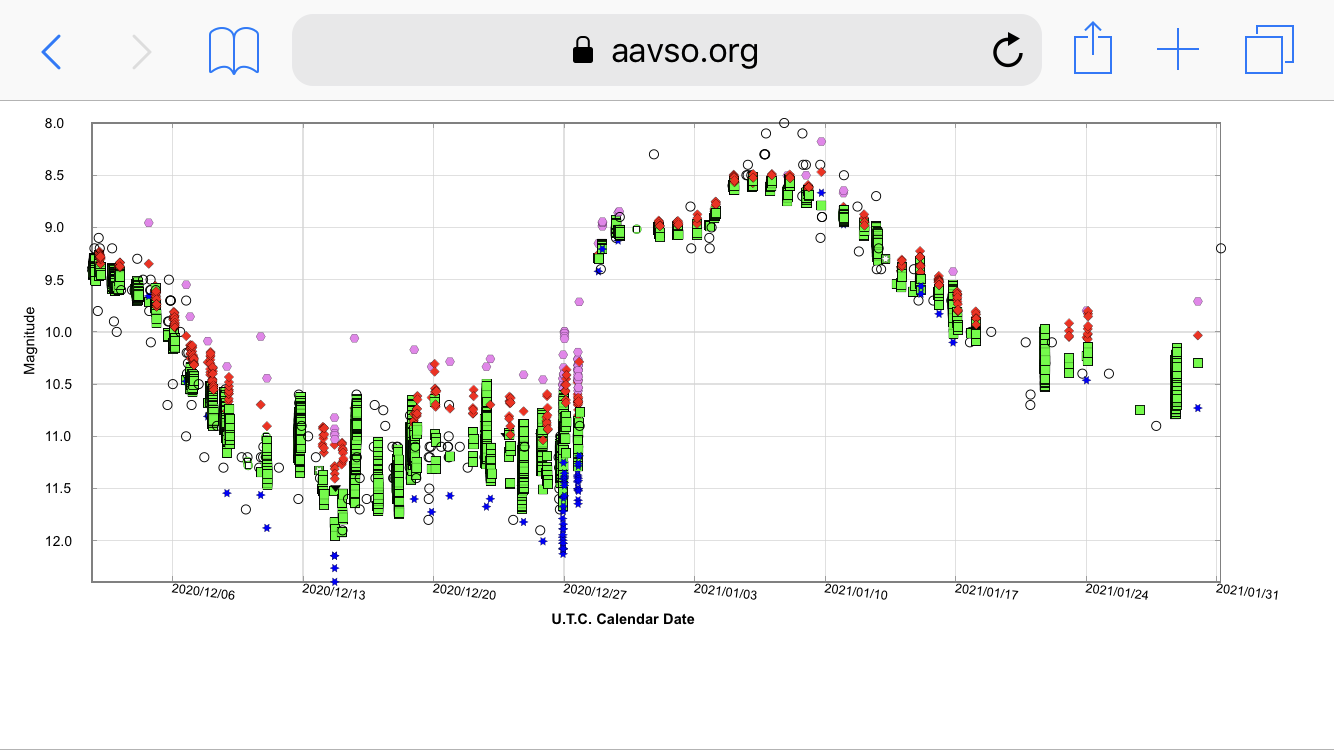Click the 2020/12/06 date axis label
Viewport: 1334px width, 750px height.
pos(204,593)
